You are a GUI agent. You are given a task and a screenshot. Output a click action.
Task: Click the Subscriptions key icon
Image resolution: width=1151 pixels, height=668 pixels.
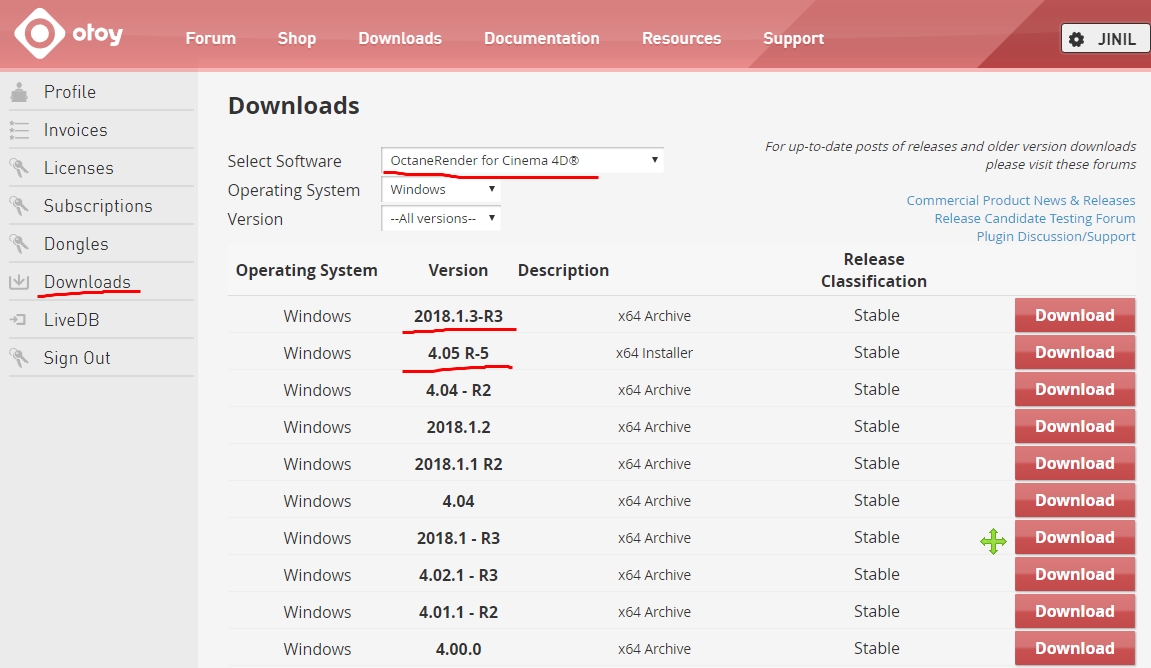pyautogui.click(x=19, y=206)
